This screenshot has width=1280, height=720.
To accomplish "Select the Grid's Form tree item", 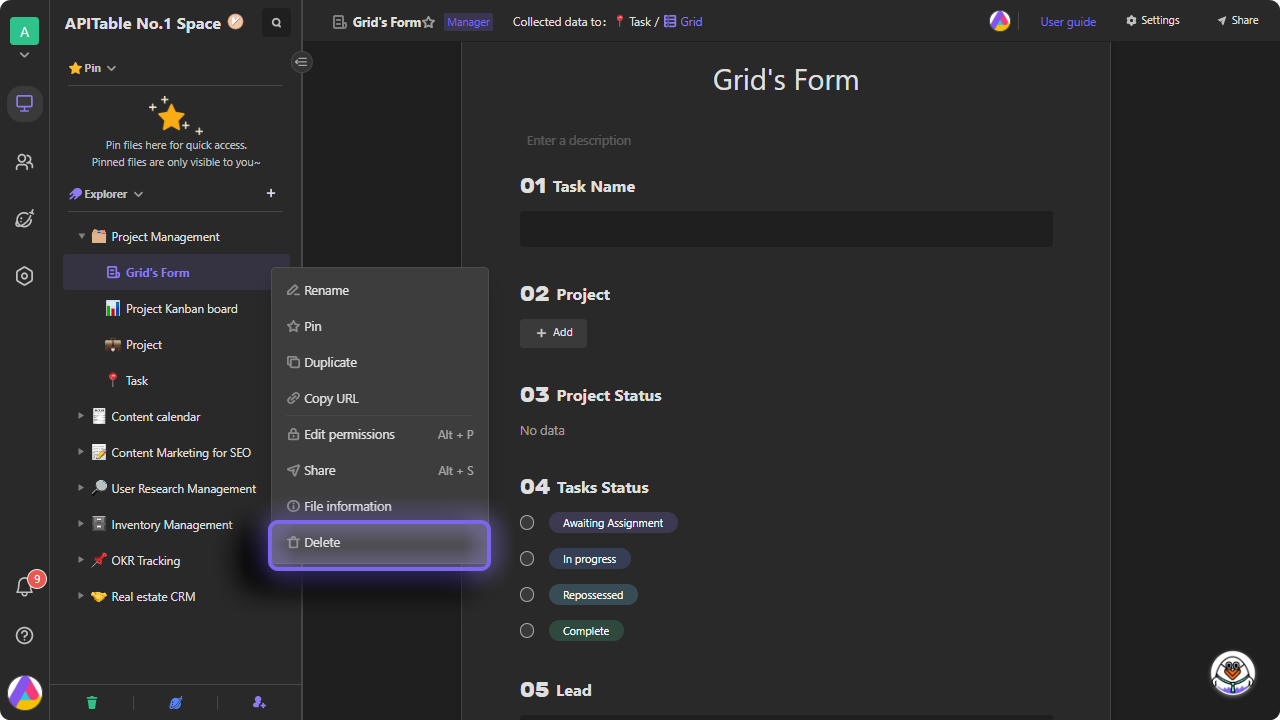I will tap(176, 272).
